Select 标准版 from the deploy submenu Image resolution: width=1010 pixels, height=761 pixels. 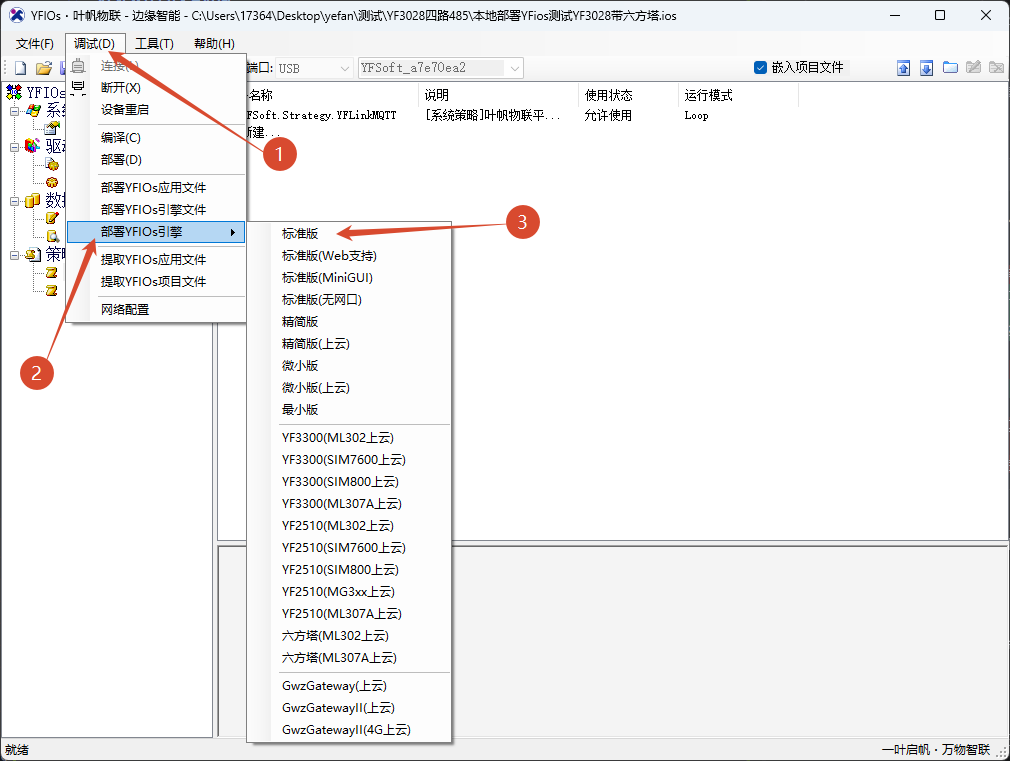click(x=302, y=233)
